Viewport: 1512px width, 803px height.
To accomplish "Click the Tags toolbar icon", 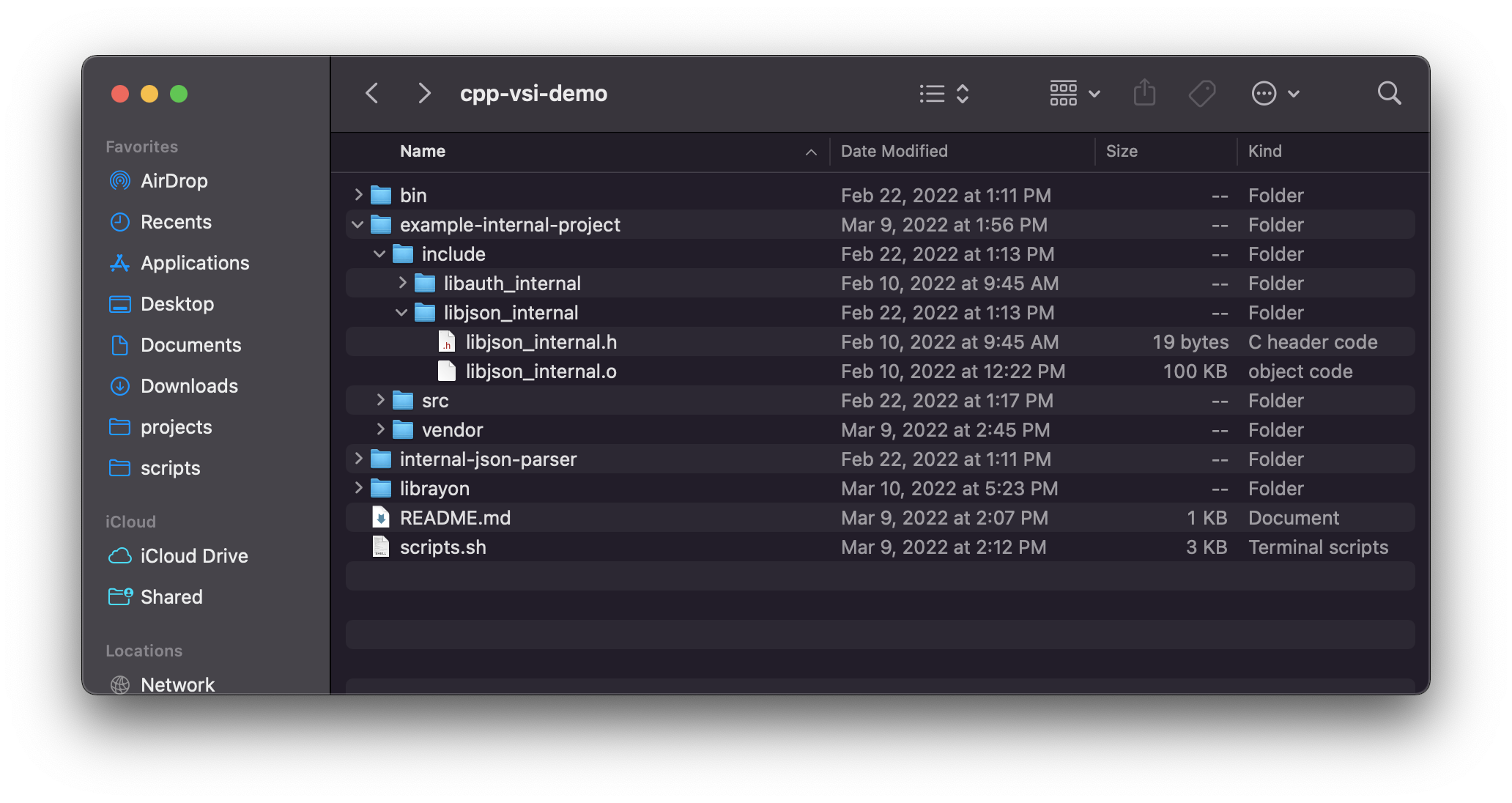I will click(x=1201, y=94).
